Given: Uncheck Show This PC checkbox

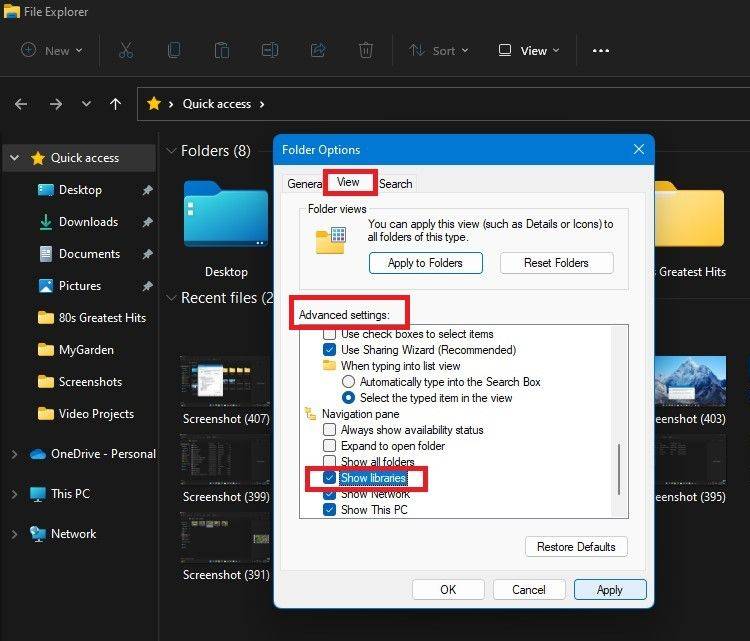Looking at the screenshot, I should coord(330,509).
